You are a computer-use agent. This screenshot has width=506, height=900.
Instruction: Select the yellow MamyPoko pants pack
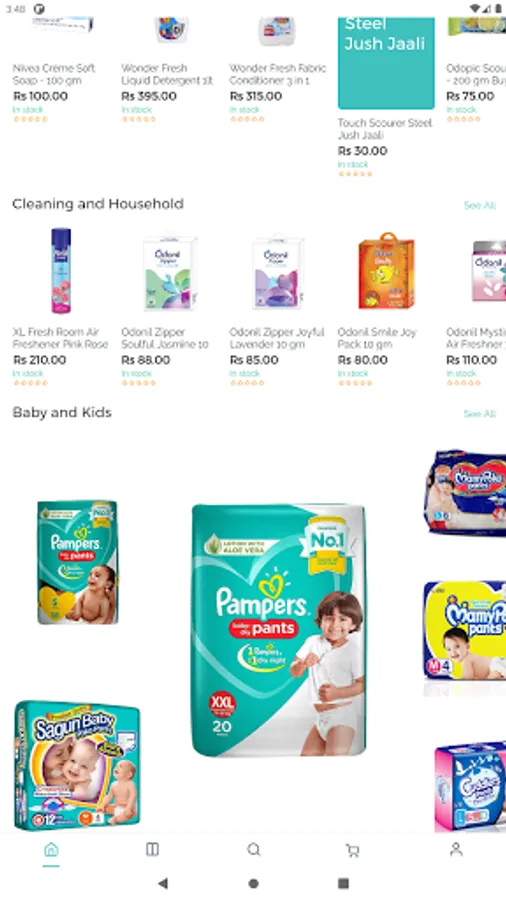tap(465, 630)
